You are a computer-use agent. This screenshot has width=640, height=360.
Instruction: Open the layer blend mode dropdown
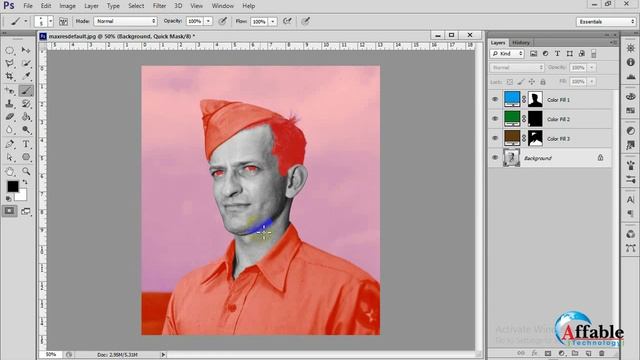pos(517,67)
